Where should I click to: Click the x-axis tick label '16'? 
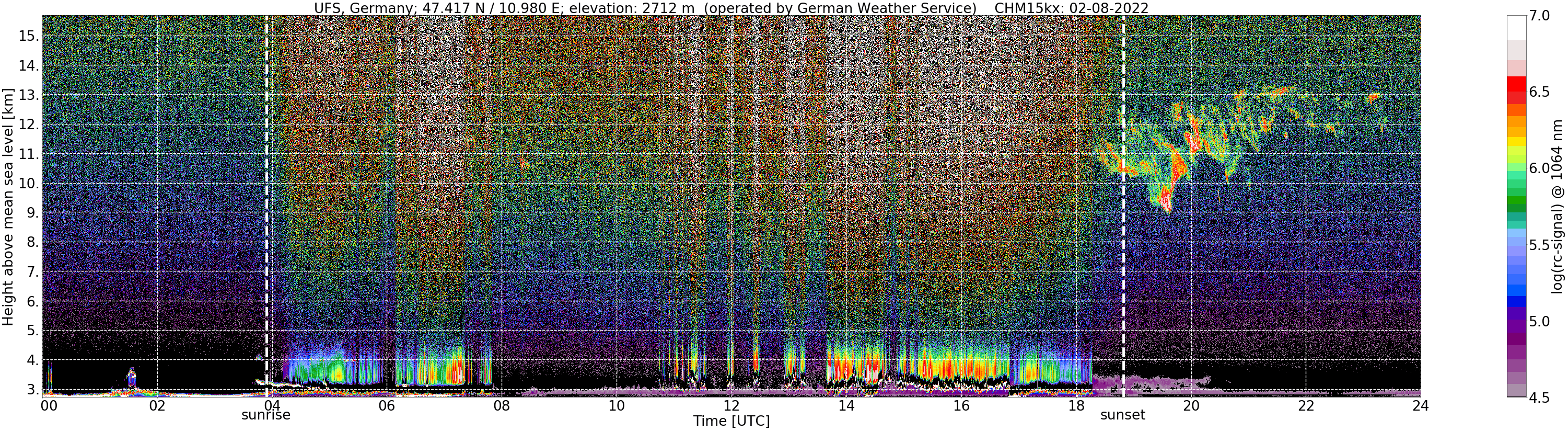coord(961,406)
